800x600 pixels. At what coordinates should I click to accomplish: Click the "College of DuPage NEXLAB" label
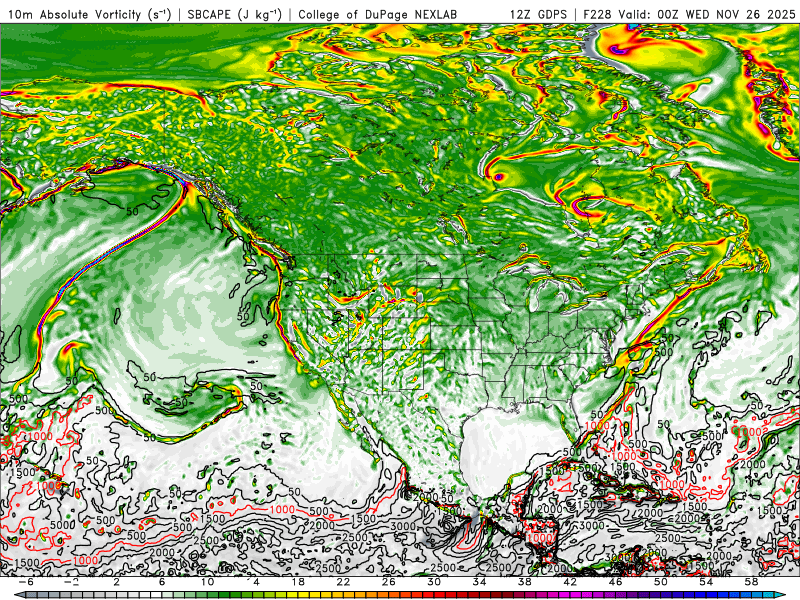pyautogui.click(x=378, y=15)
